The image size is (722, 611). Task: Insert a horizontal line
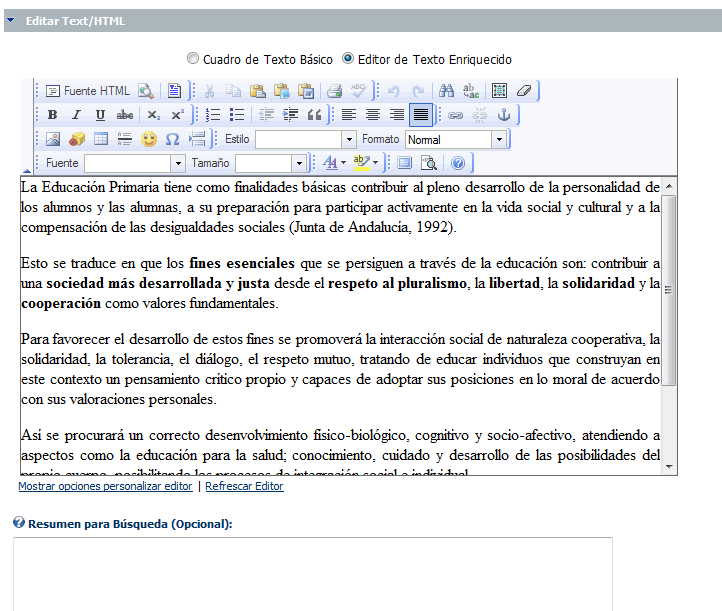[125, 139]
